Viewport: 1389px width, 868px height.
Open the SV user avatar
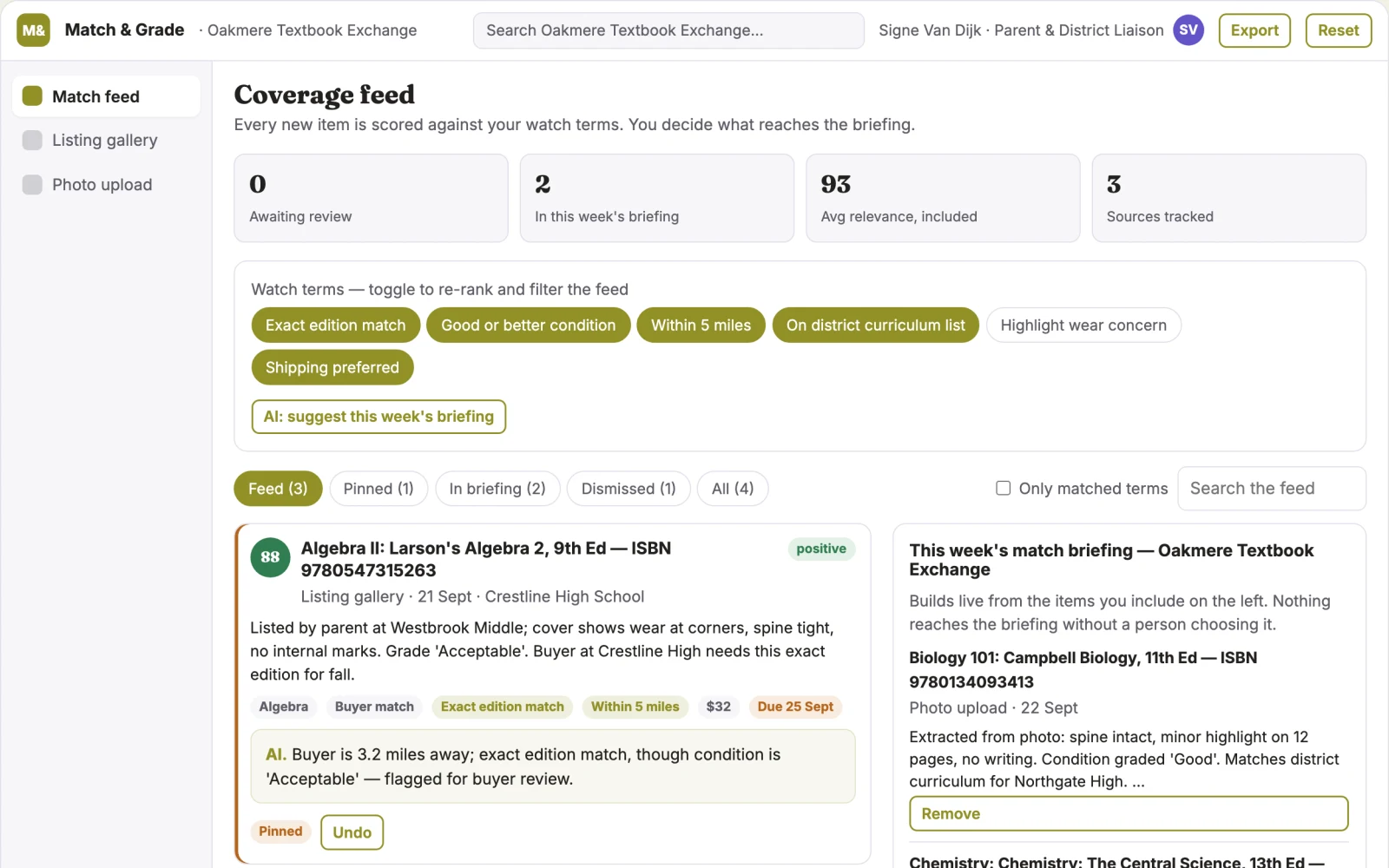point(1188,30)
